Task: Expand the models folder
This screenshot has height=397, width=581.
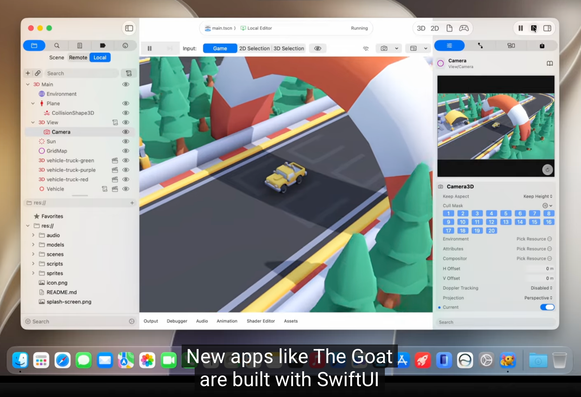Action: pos(33,245)
